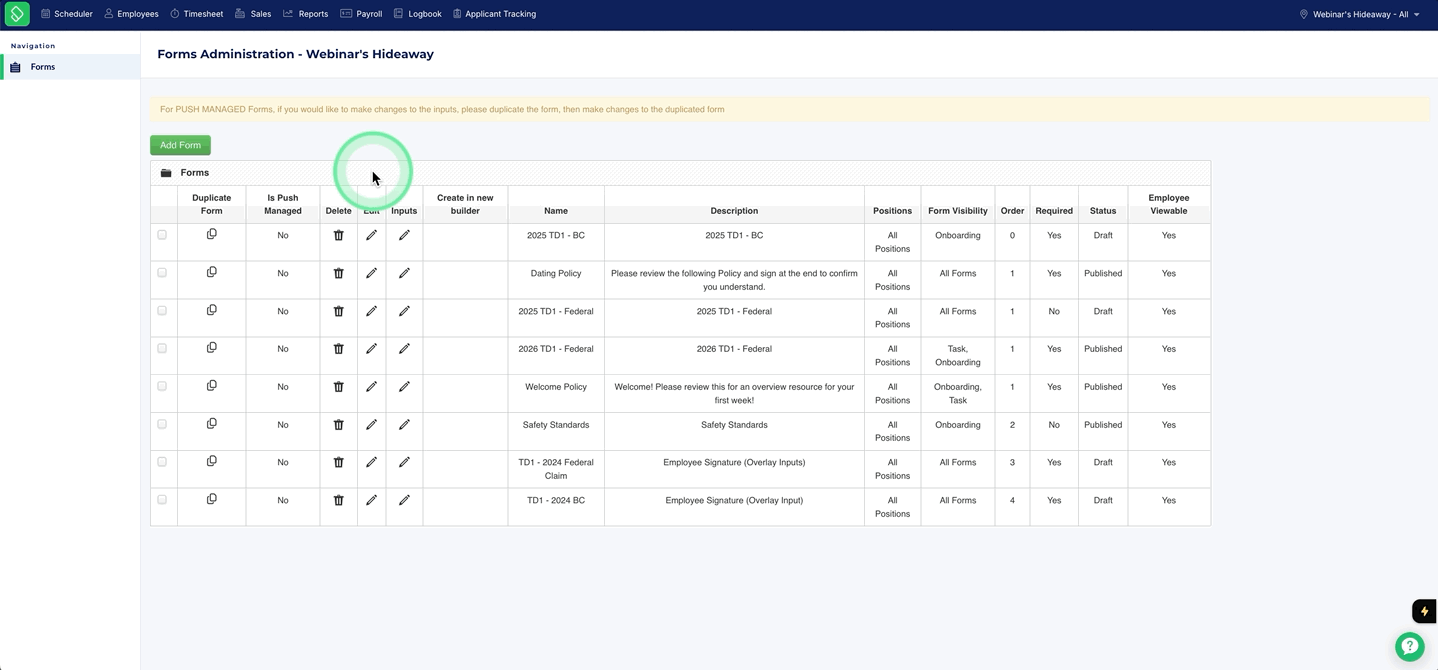The width and height of the screenshot is (1438, 670).
Task: Open the Webinar's Hideaway location dropdown
Action: click(1360, 14)
